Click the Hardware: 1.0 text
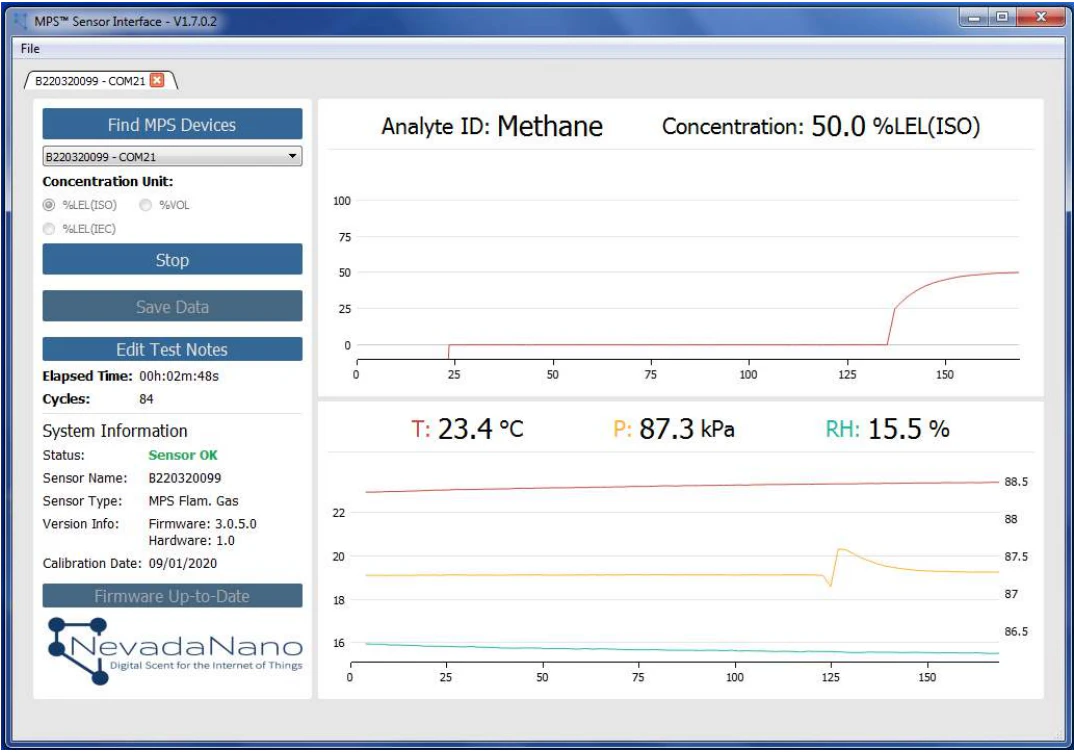 (x=192, y=540)
